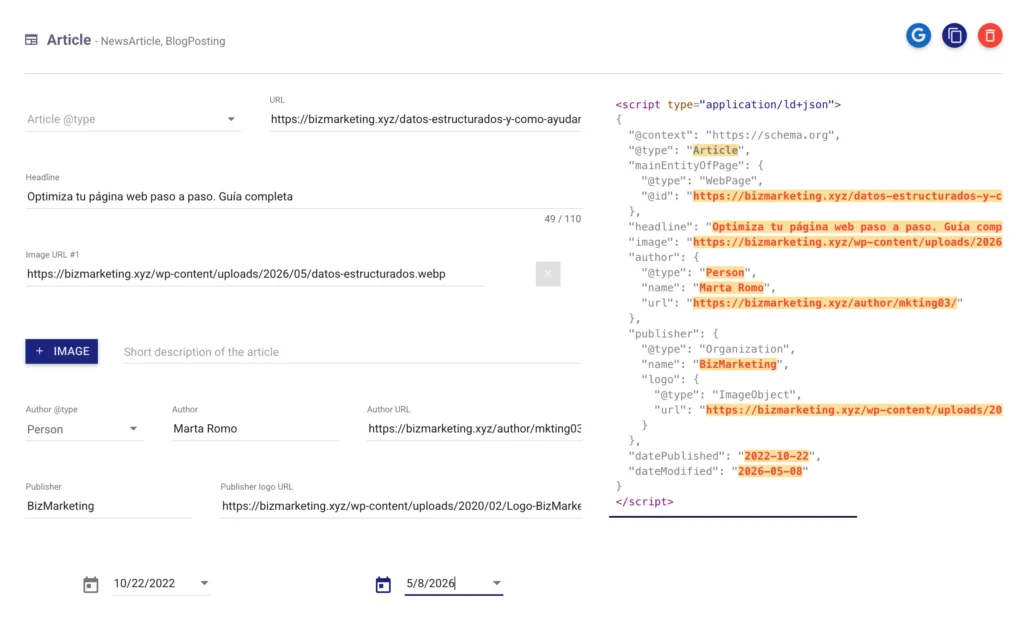This screenshot has width=1024, height=623.
Task: Click the closing </script> tag
Action: point(645,502)
